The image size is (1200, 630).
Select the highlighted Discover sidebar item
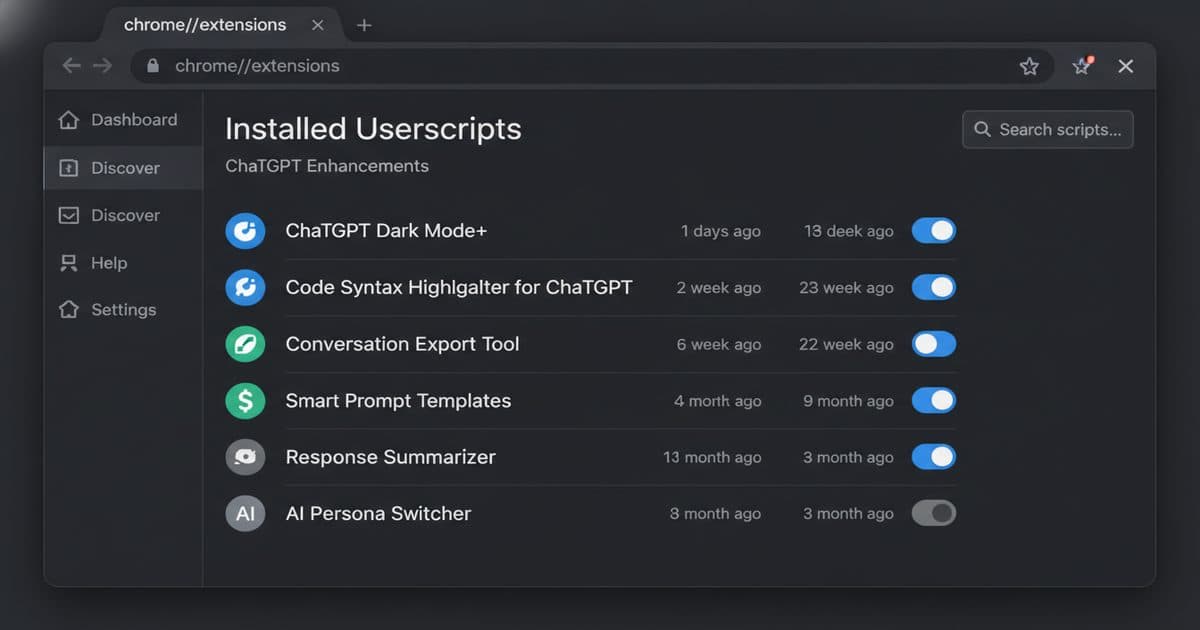tap(123, 168)
